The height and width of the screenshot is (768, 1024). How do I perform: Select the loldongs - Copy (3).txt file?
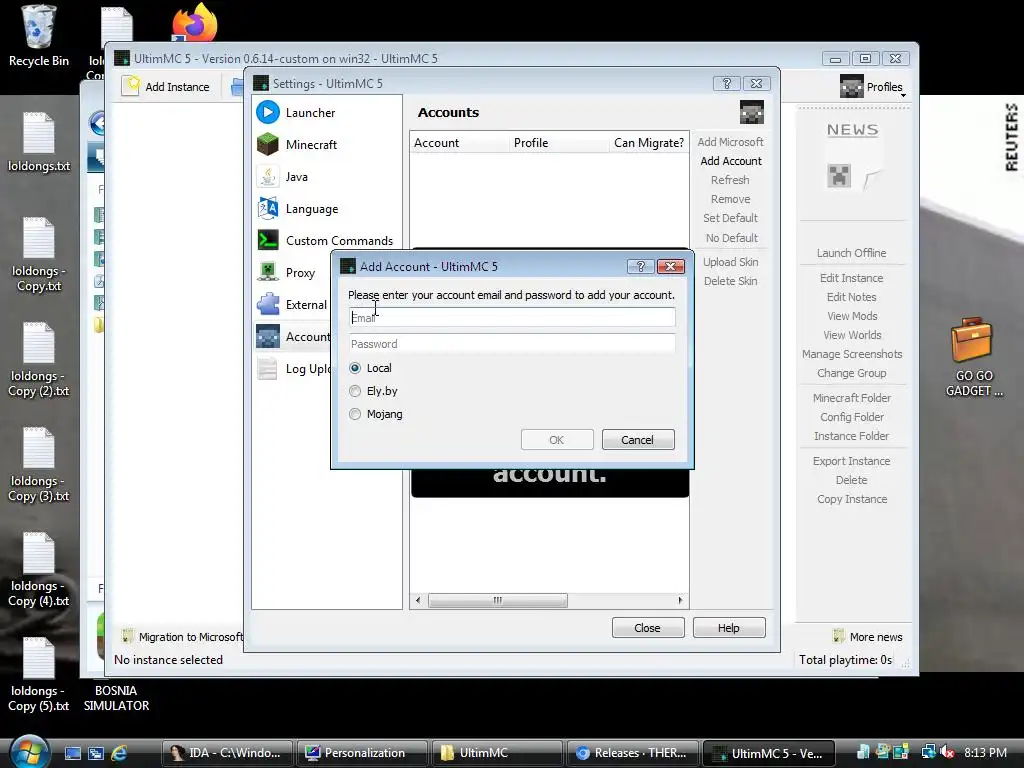(x=39, y=465)
